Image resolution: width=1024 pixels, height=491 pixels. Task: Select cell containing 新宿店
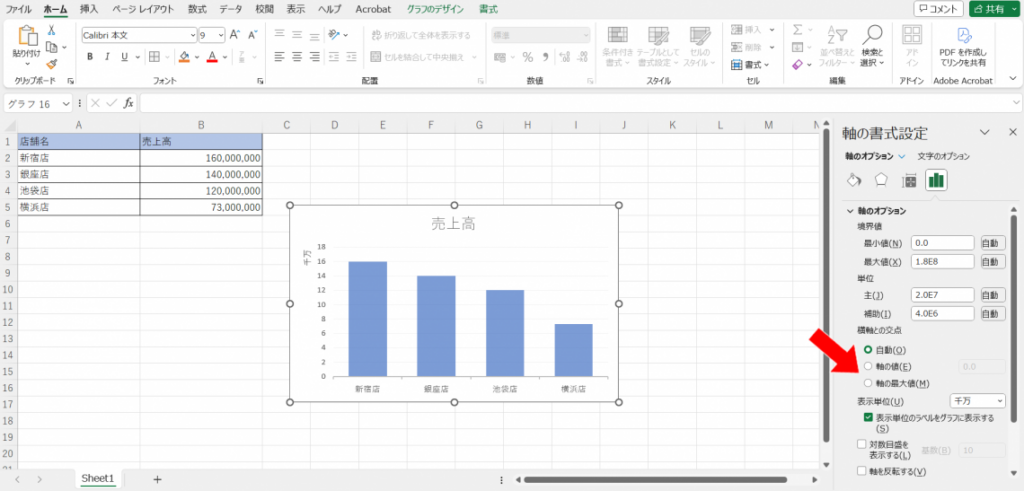[x=78, y=158]
